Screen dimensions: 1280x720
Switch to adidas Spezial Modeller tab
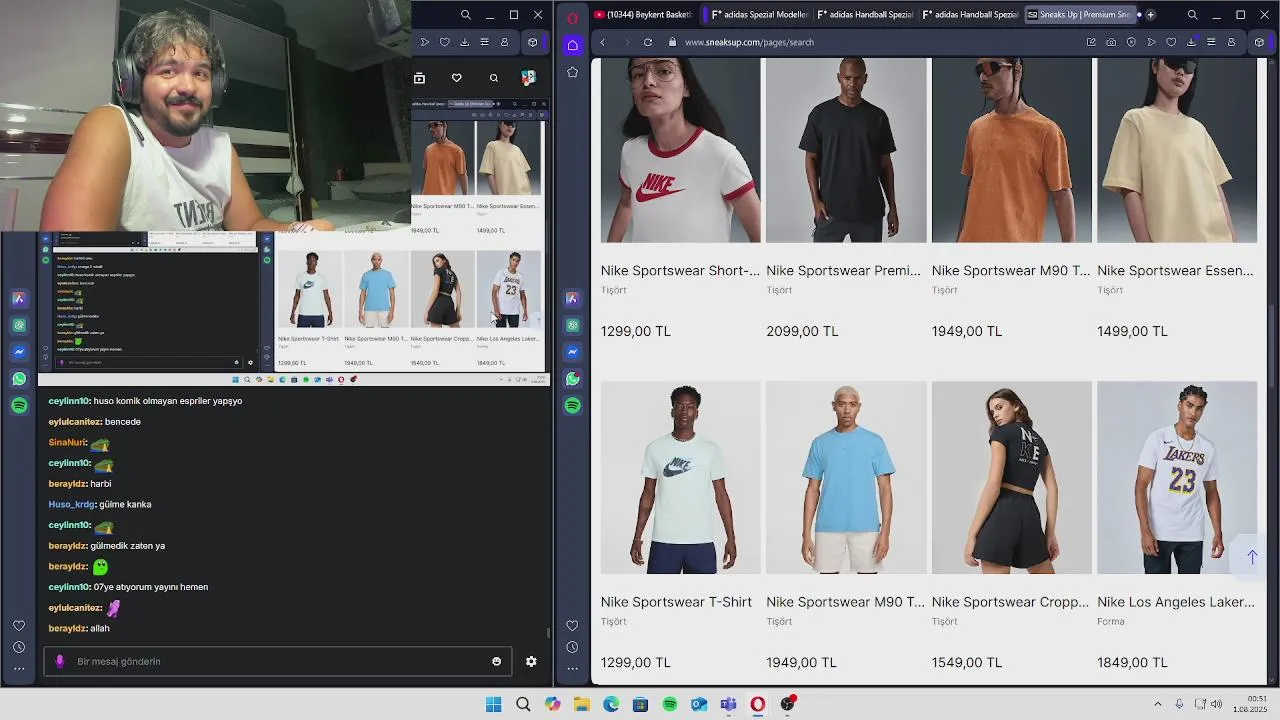click(757, 15)
